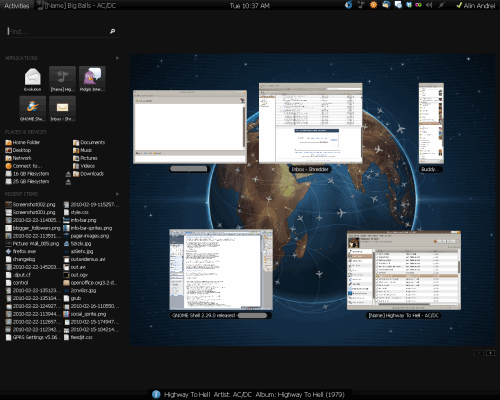This screenshot has width=500, height=400.
Task: Click the pink and green tray icon
Action: pos(418,5)
